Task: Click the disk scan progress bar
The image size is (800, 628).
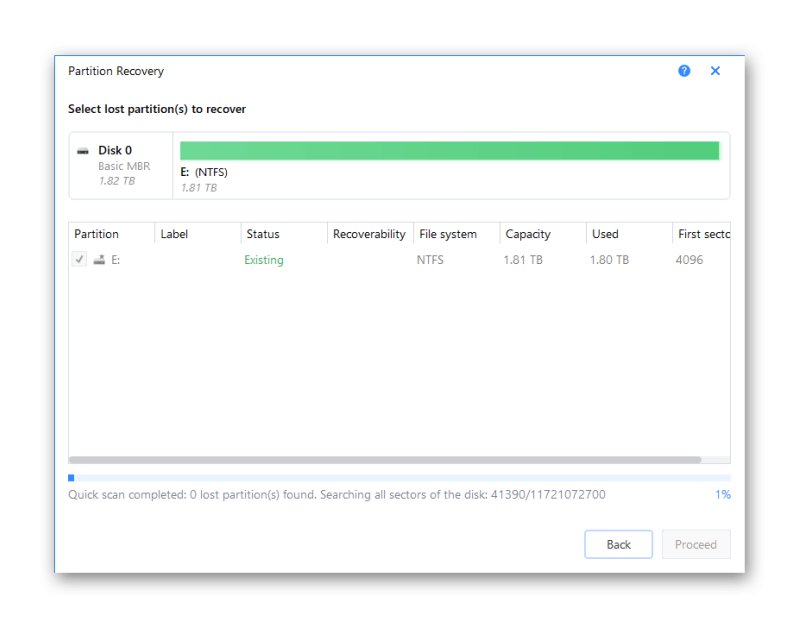Action: (x=399, y=478)
